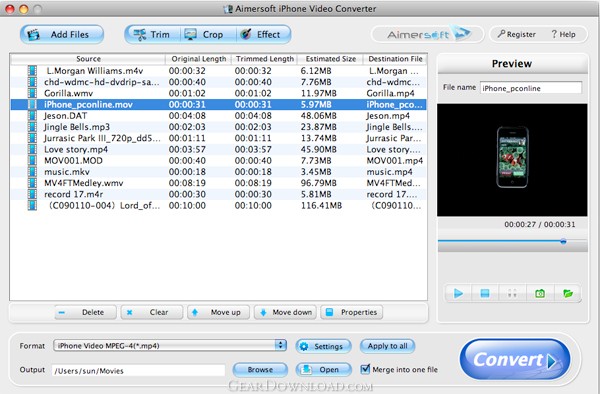Move the preview playback slider handle

pyautogui.click(x=563, y=241)
